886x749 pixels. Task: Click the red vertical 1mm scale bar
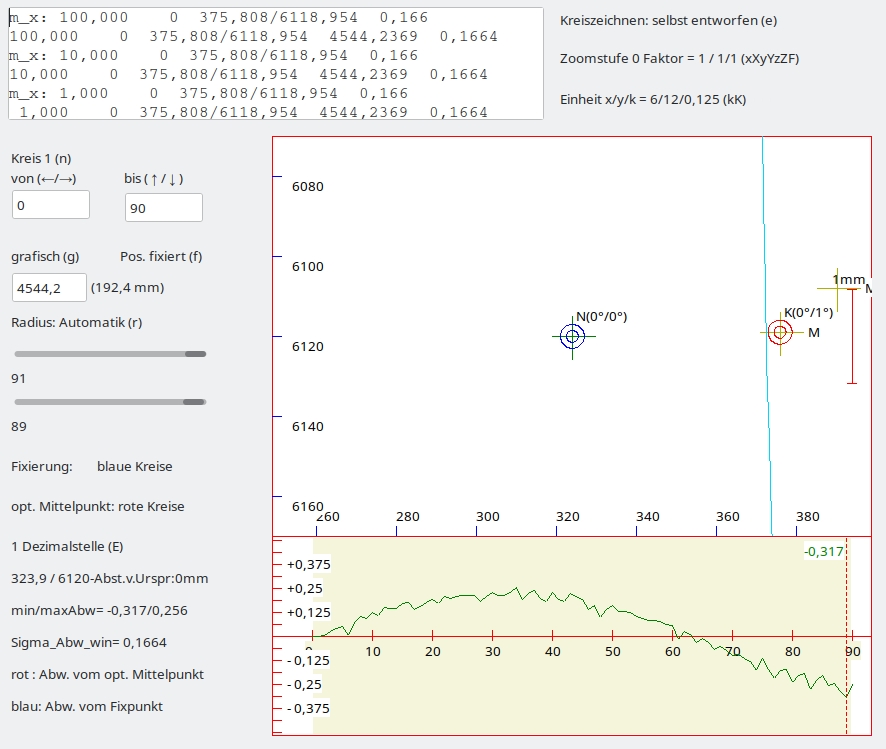[852, 335]
